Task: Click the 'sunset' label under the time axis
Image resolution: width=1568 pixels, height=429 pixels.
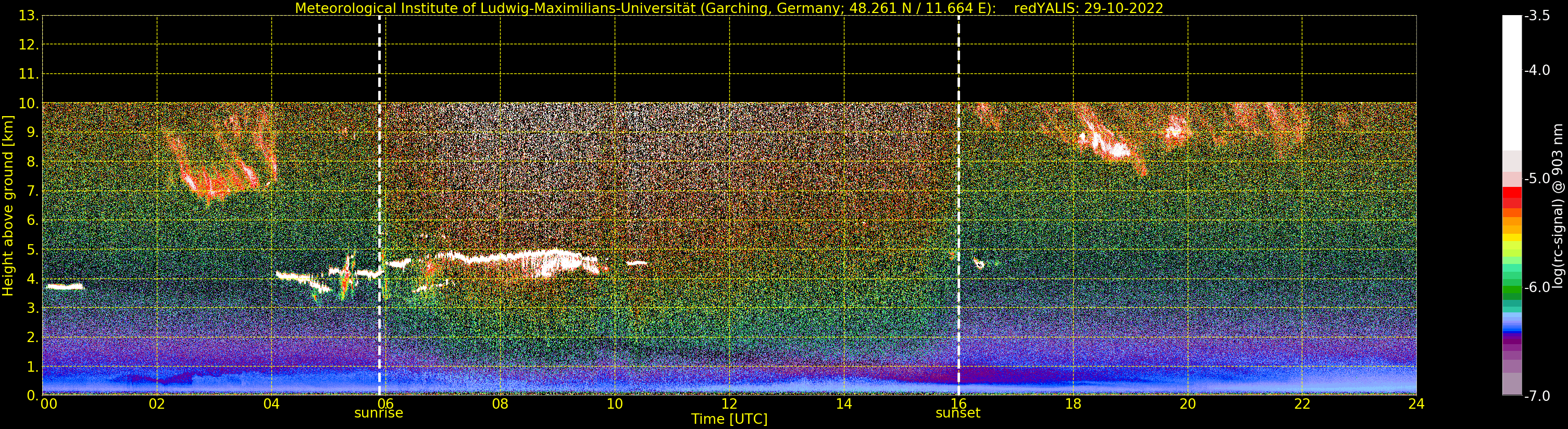Action: [x=958, y=413]
